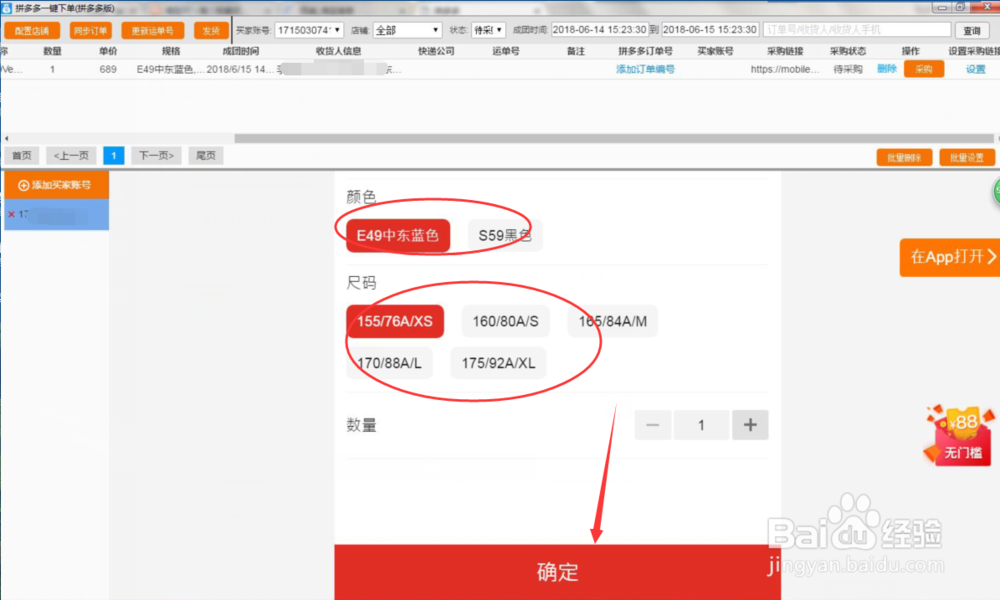Image resolution: width=1000 pixels, height=600 pixels.
Task: Select color S59黑色
Action: 504,235
